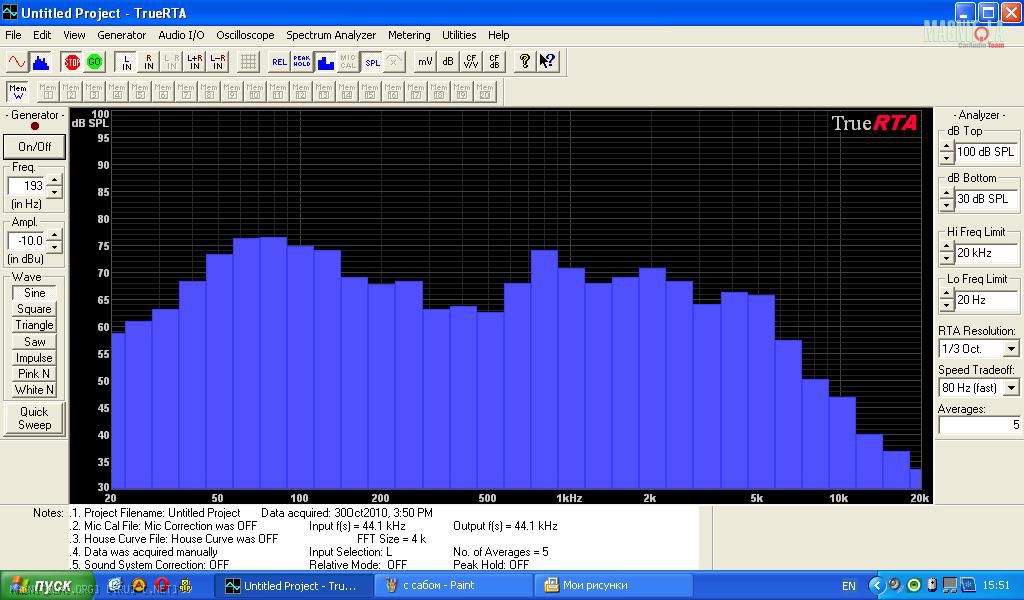Click the generator Freq value field
This screenshot has width=1024, height=600.
27,186
